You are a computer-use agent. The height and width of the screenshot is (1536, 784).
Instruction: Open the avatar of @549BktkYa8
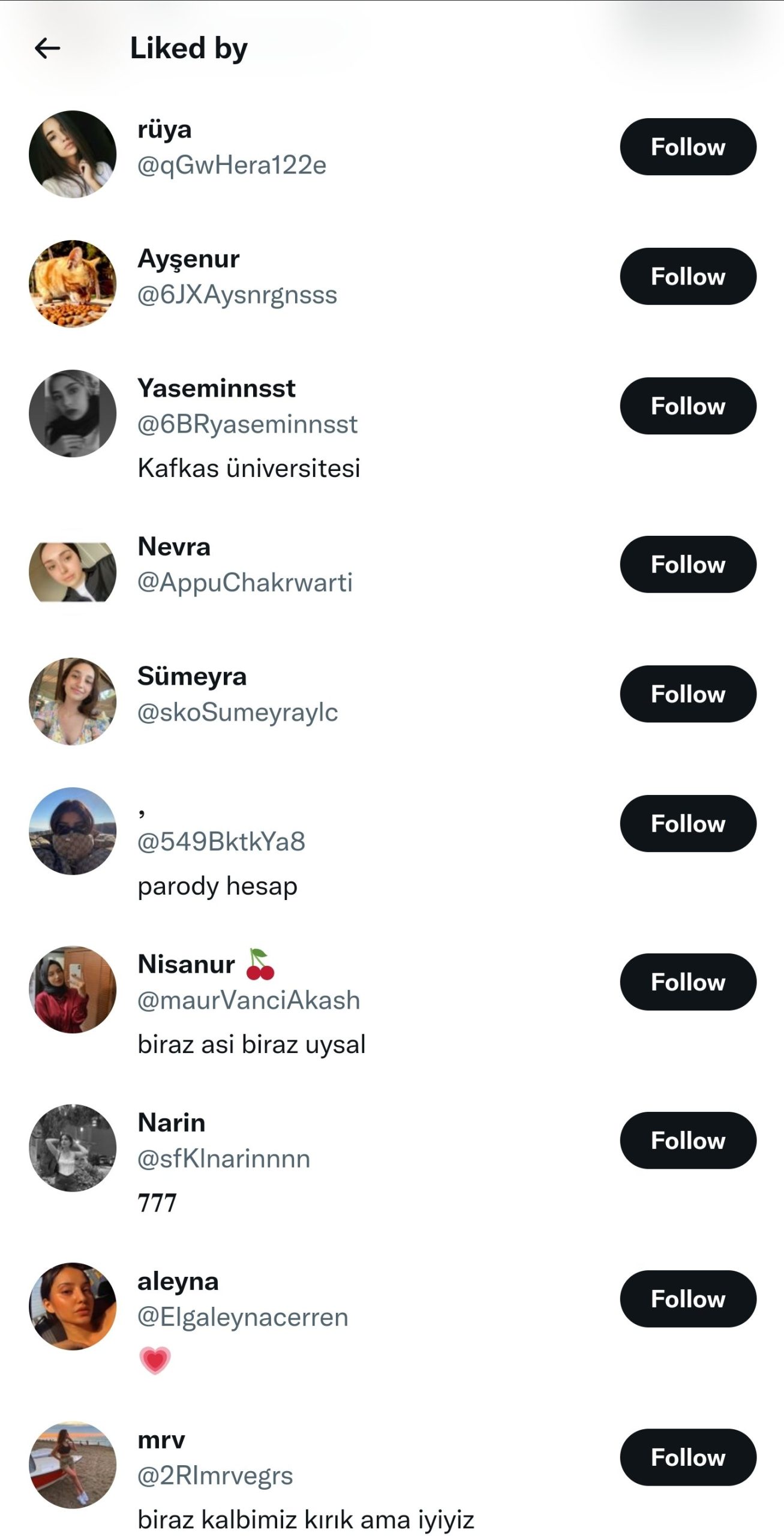pos(73,831)
